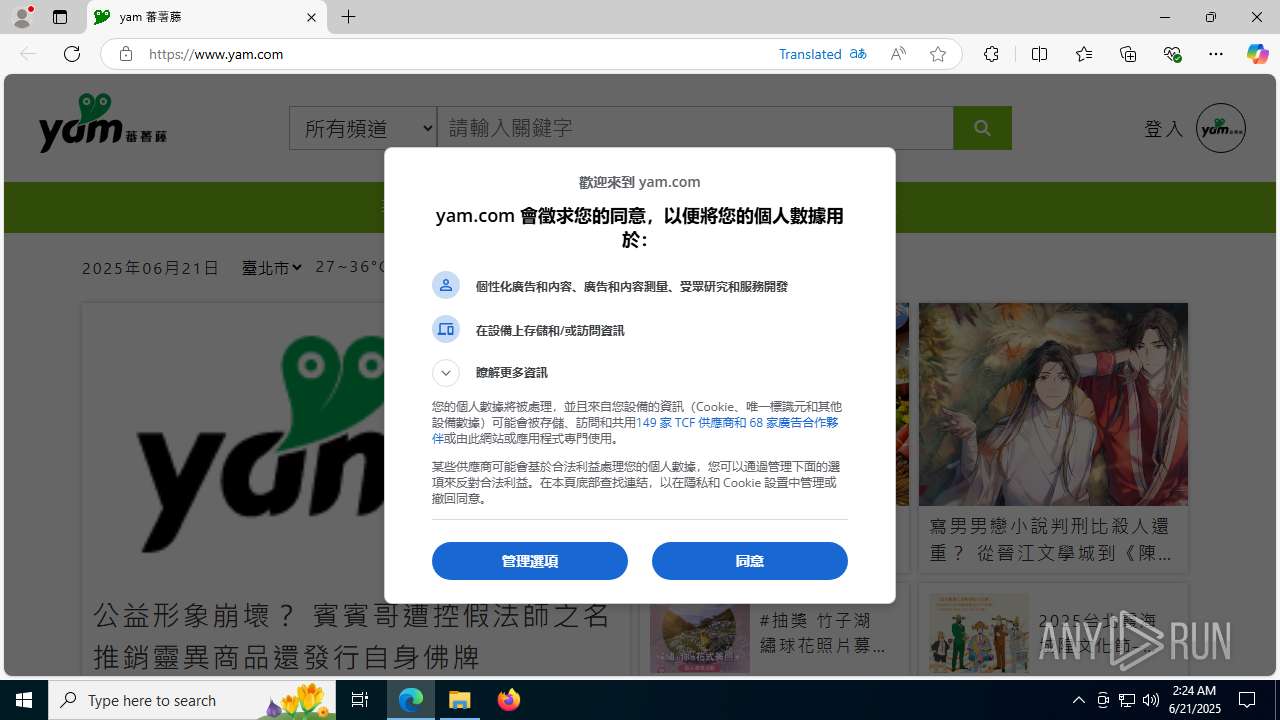The height and width of the screenshot is (720, 1280).
Task: Expand the 臺北市 city dropdown
Action: coord(271,268)
